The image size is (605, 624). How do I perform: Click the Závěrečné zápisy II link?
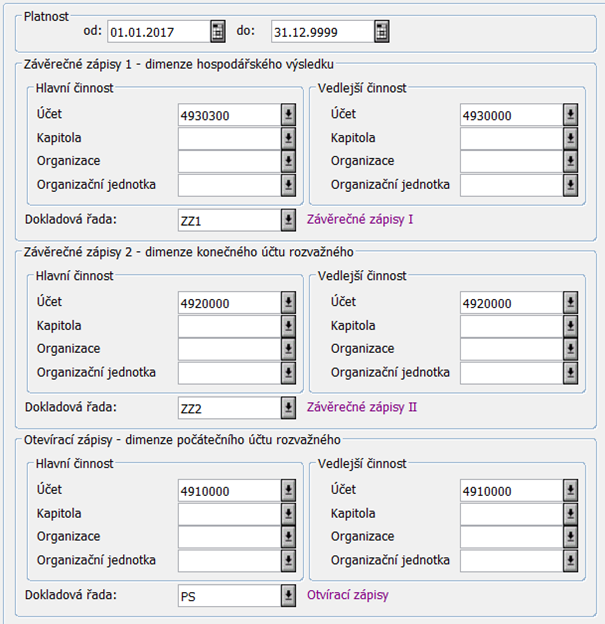click(362, 407)
